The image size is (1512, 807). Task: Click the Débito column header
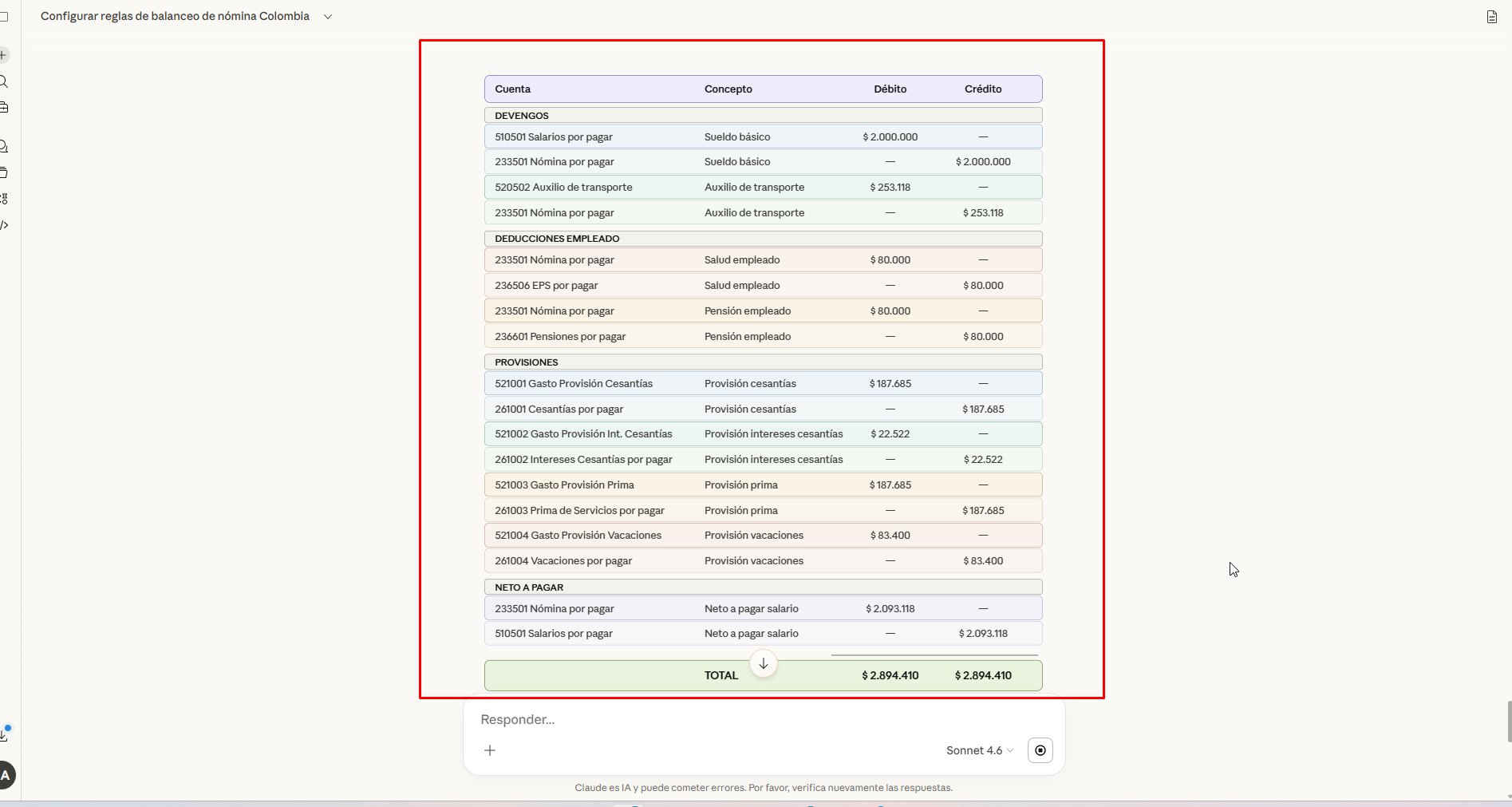[x=890, y=89]
